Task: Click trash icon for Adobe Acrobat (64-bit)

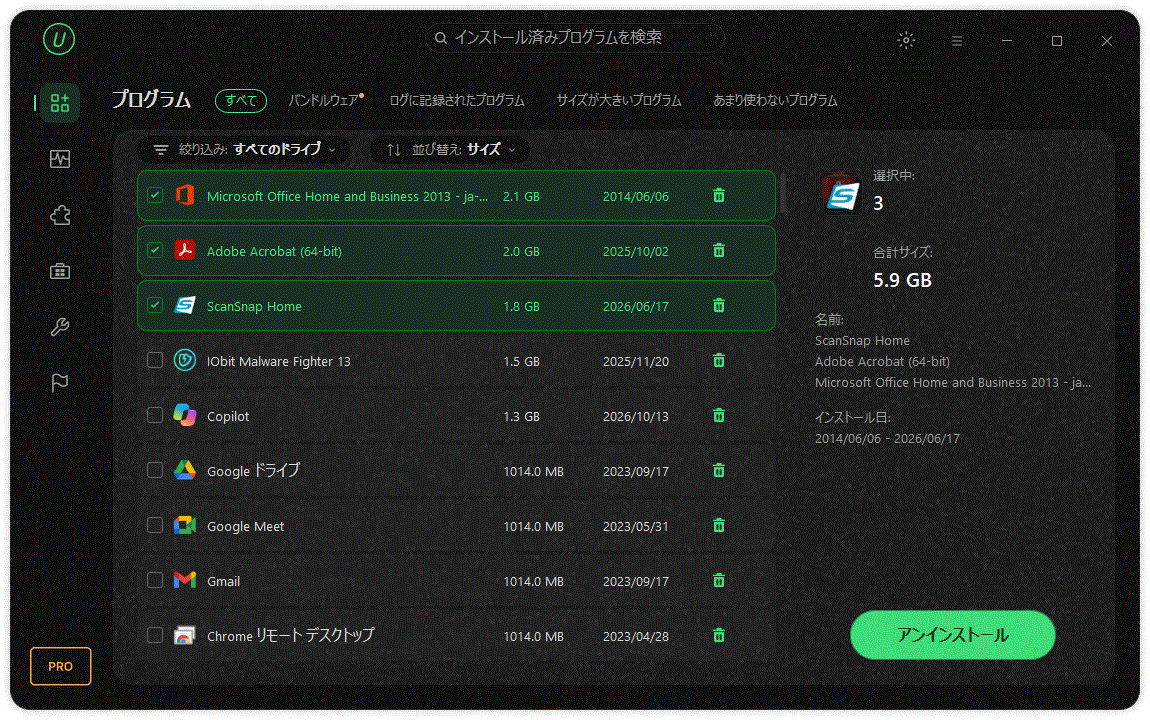Action: (x=719, y=251)
